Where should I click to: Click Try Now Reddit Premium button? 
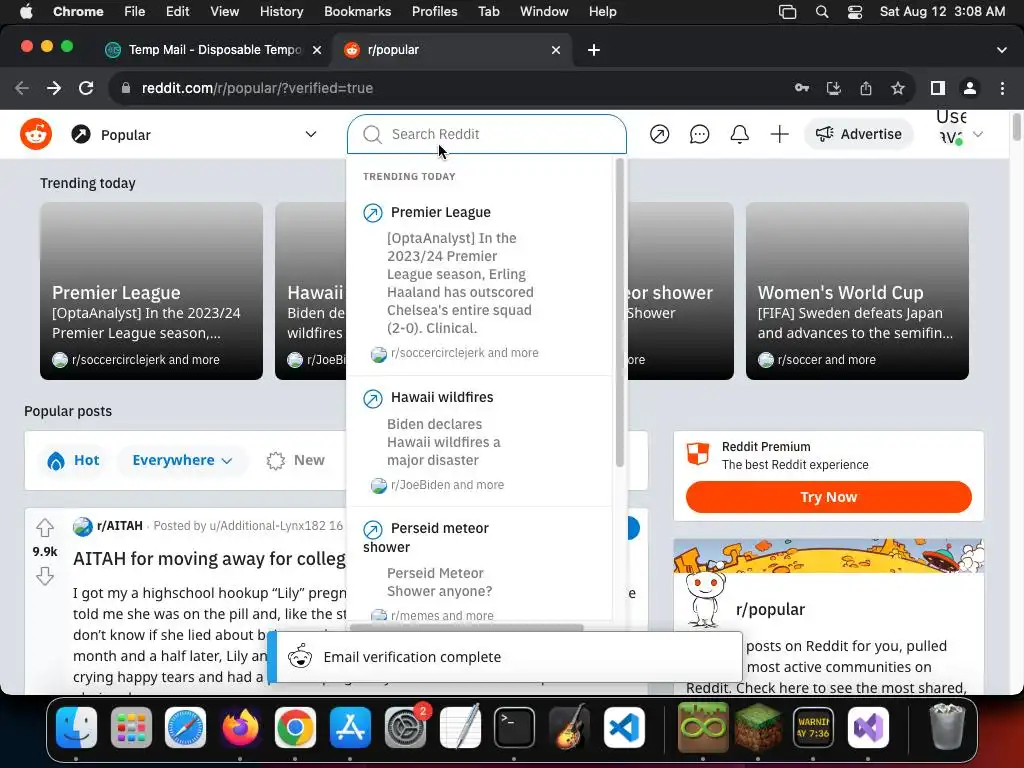pos(828,497)
